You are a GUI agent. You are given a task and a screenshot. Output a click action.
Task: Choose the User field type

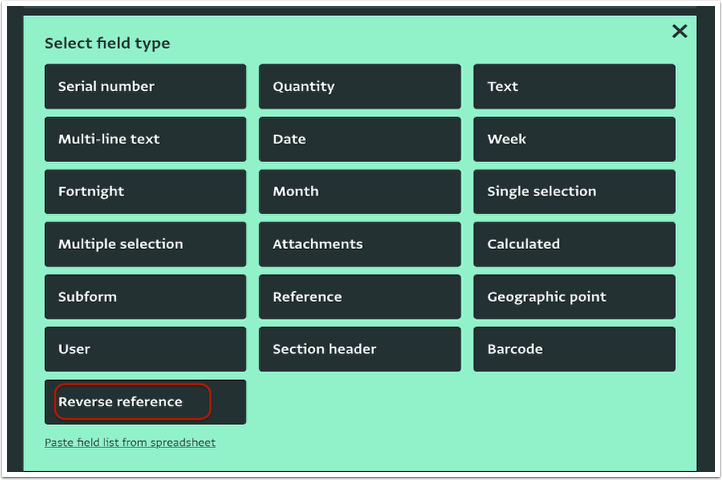point(145,349)
